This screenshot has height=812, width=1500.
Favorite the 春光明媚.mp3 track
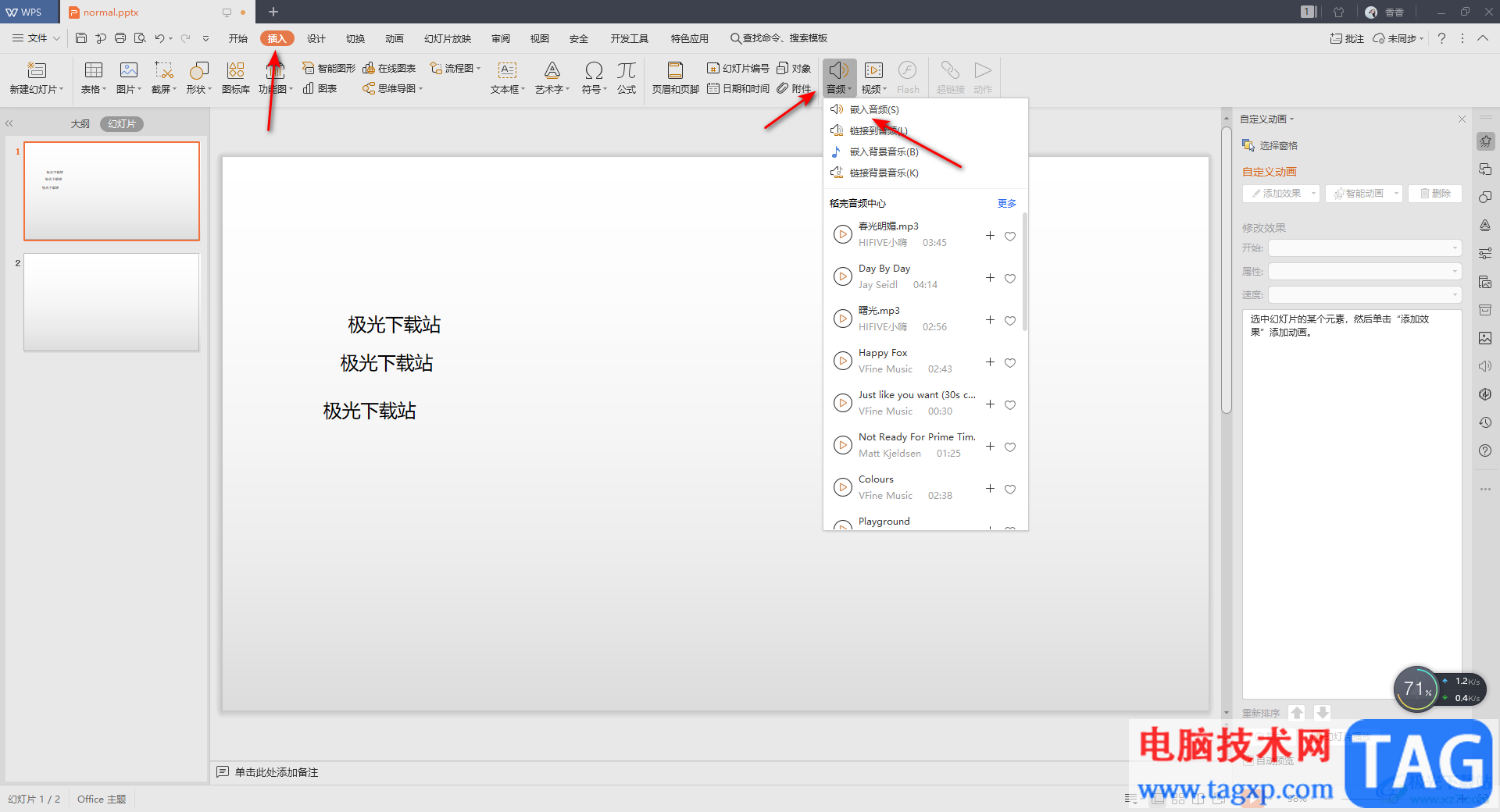click(1010, 237)
